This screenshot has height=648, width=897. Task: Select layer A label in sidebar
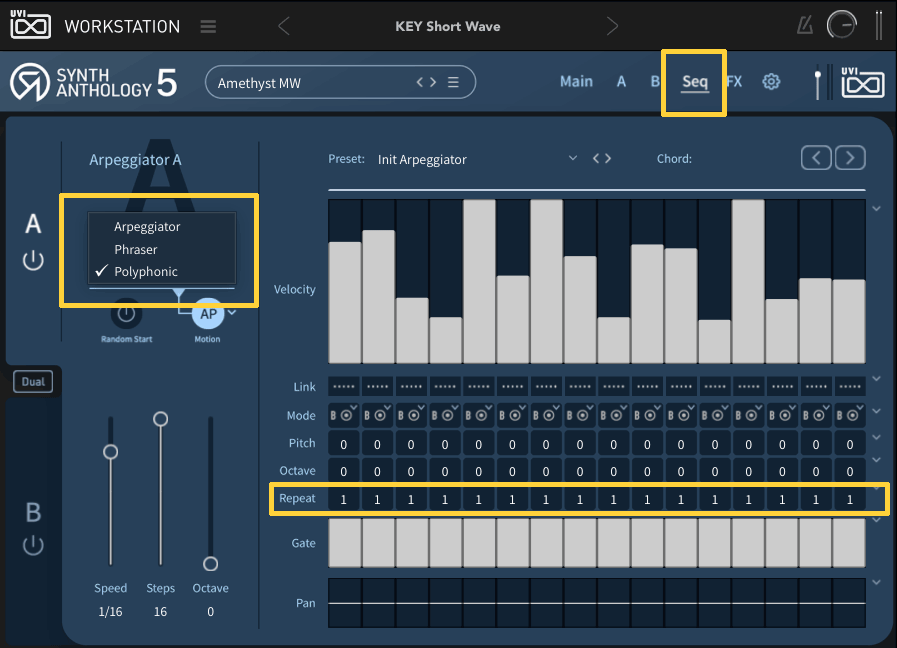[x=33, y=224]
